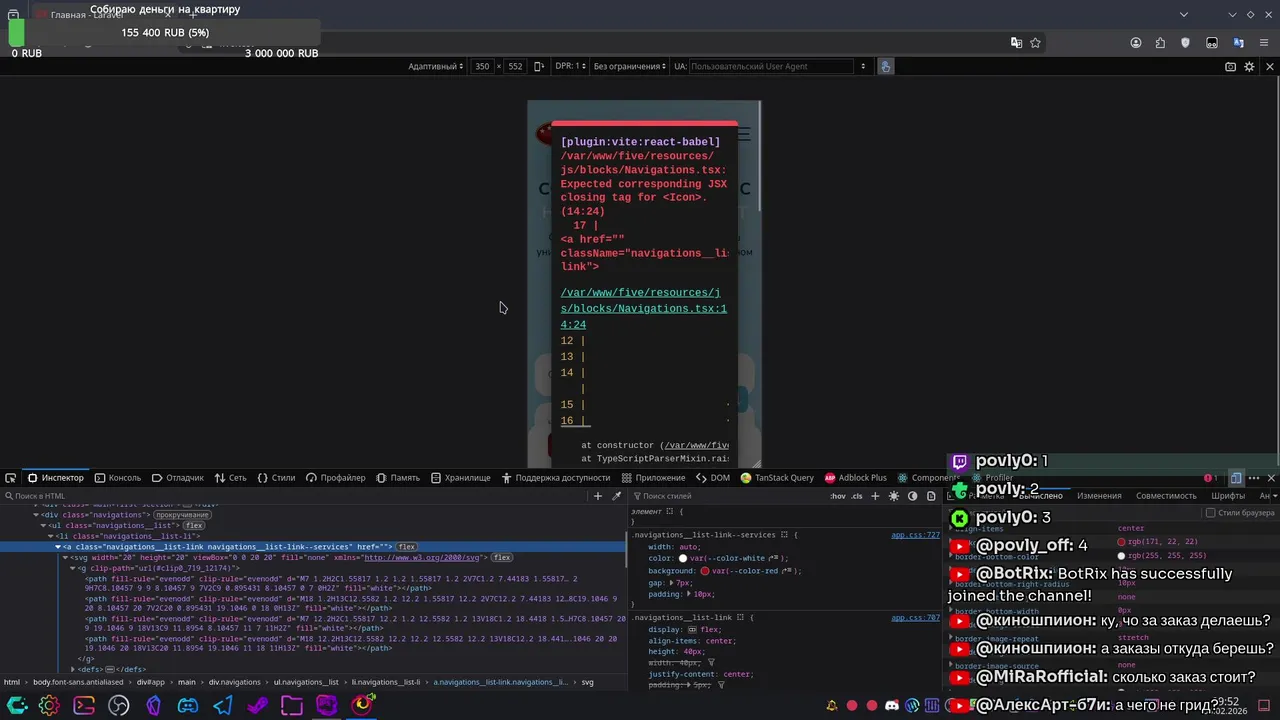
Task: Open the Профайлер tab
Action: coord(336,478)
